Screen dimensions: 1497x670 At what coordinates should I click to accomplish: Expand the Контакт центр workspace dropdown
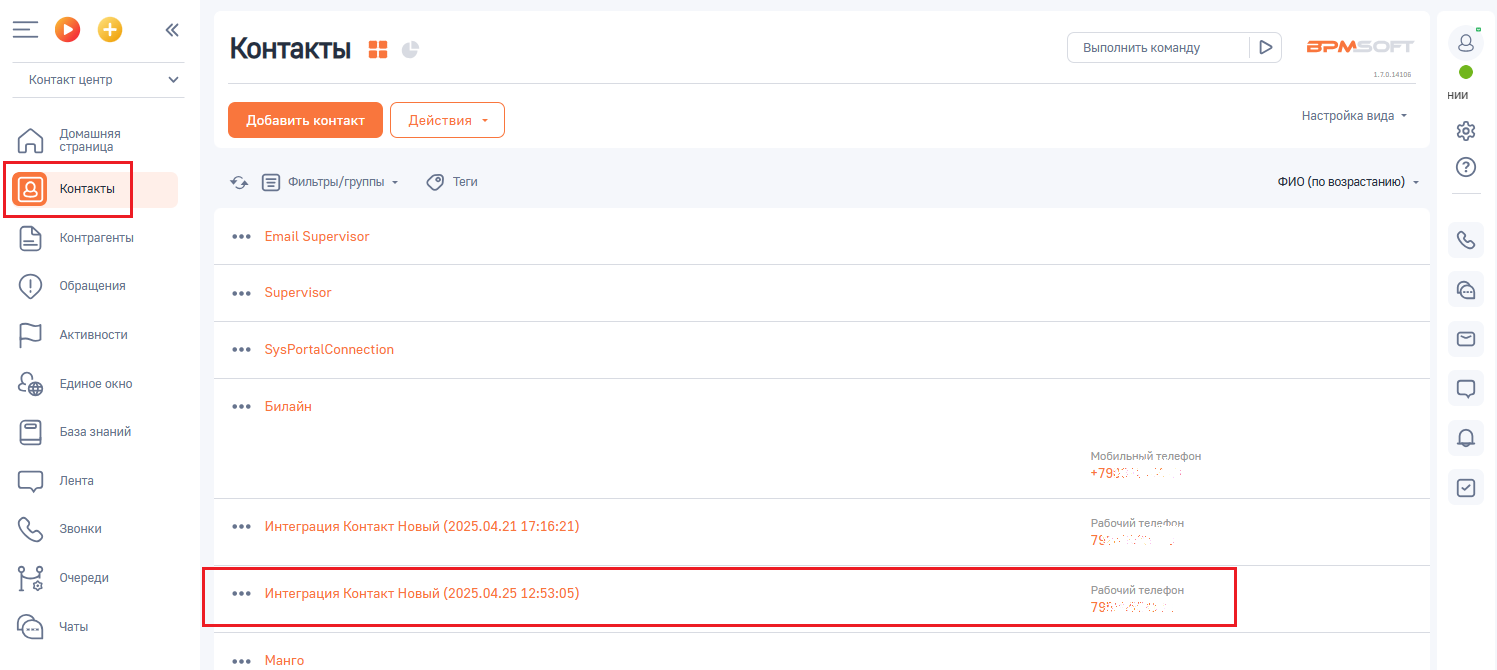pos(98,80)
